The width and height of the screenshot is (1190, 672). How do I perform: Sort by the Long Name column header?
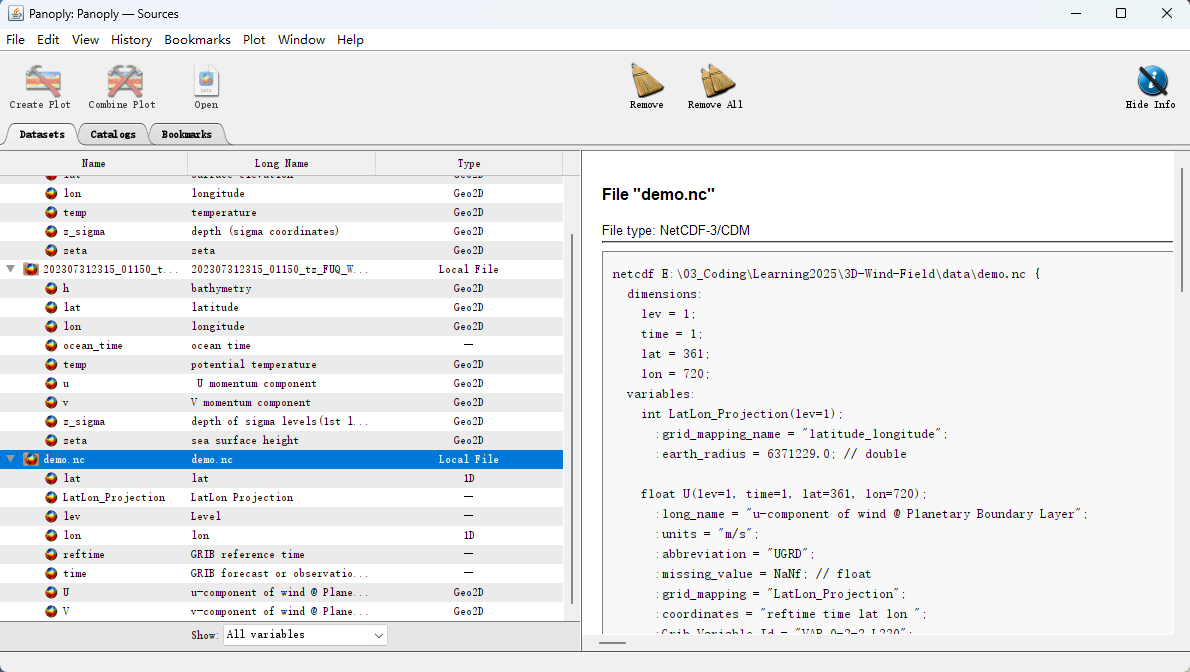pos(281,163)
